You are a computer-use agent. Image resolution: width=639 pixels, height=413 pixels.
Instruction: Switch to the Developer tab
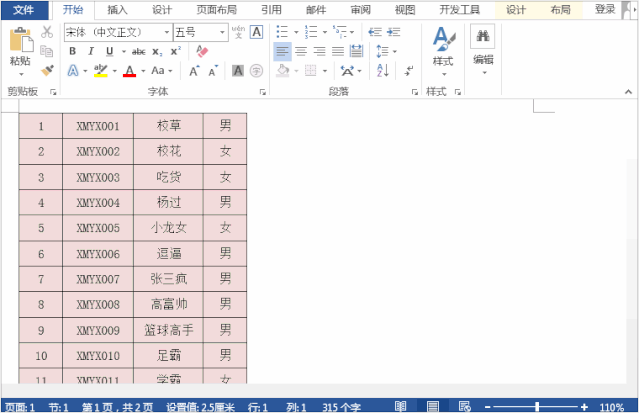point(459,10)
